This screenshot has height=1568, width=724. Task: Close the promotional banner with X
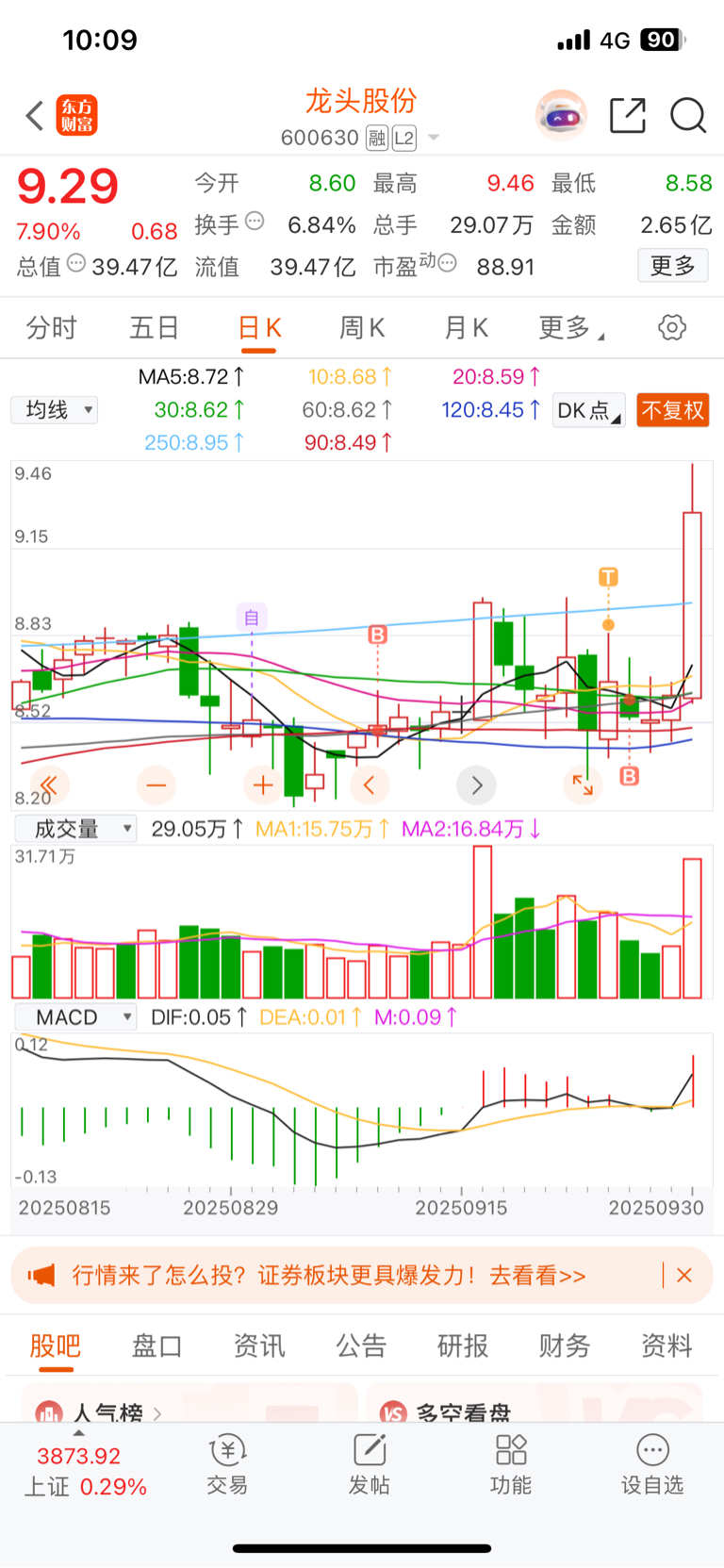pos(684,1275)
